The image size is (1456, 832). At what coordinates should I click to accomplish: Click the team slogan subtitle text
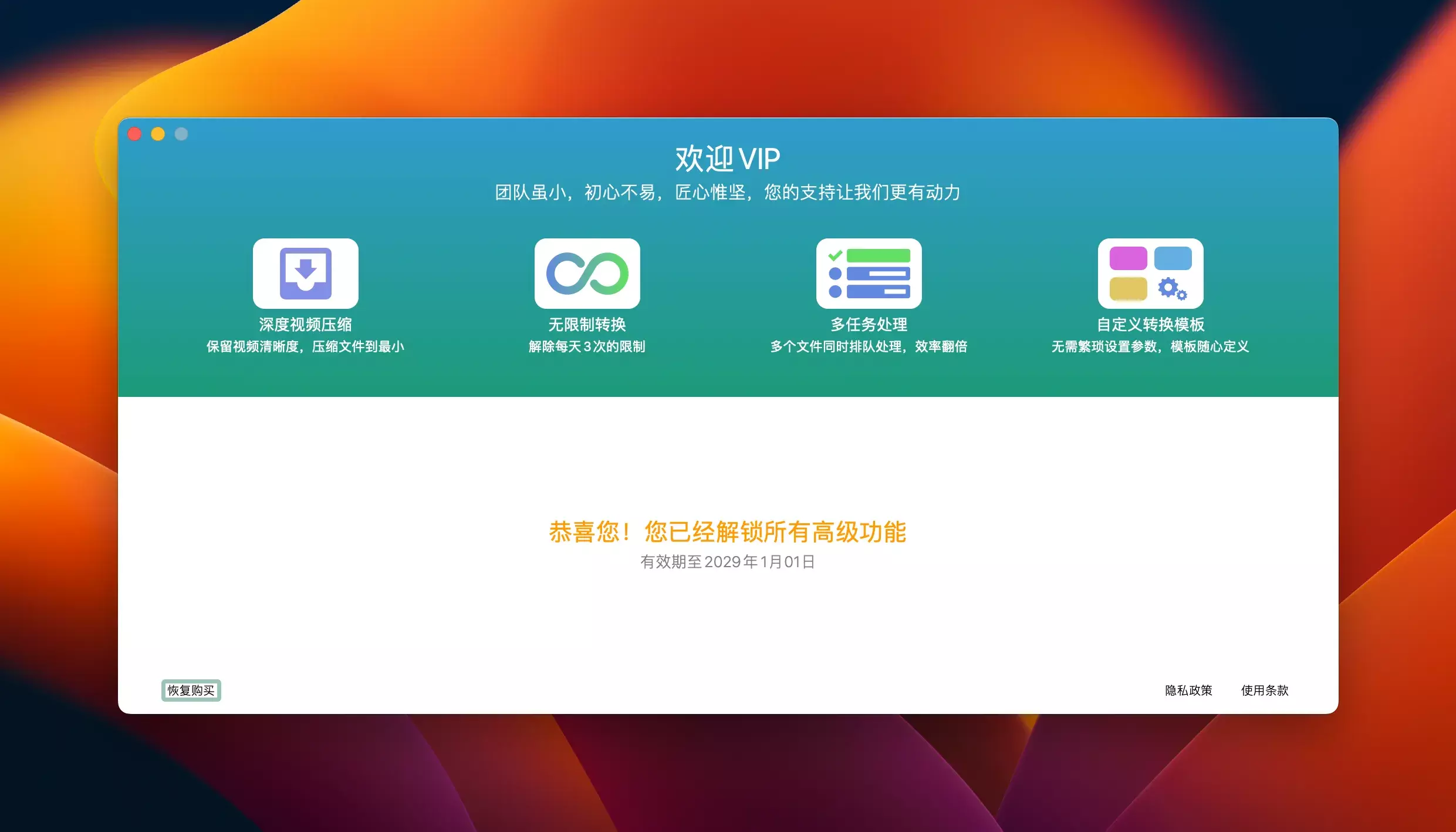coord(728,192)
